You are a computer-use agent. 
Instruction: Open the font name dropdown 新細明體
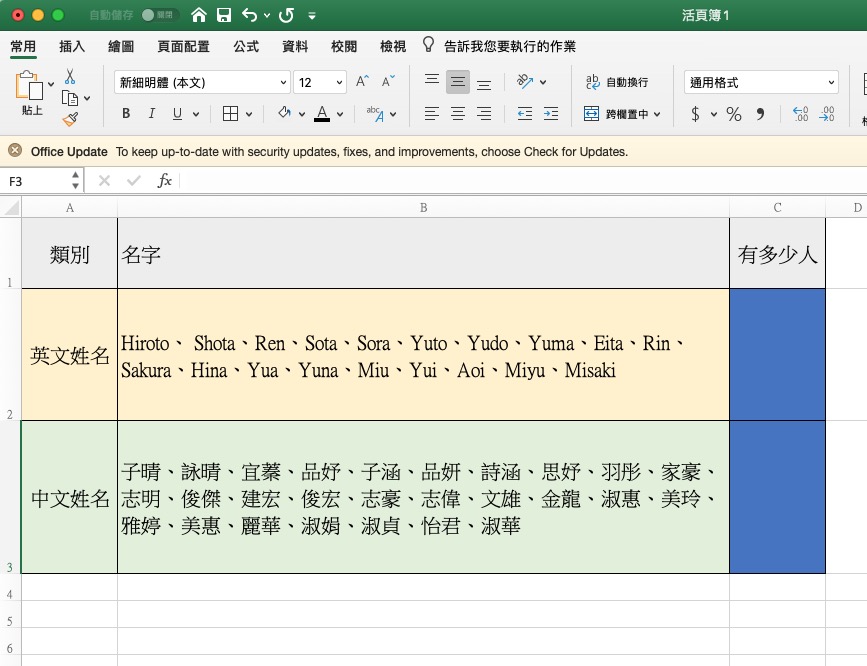click(x=201, y=82)
